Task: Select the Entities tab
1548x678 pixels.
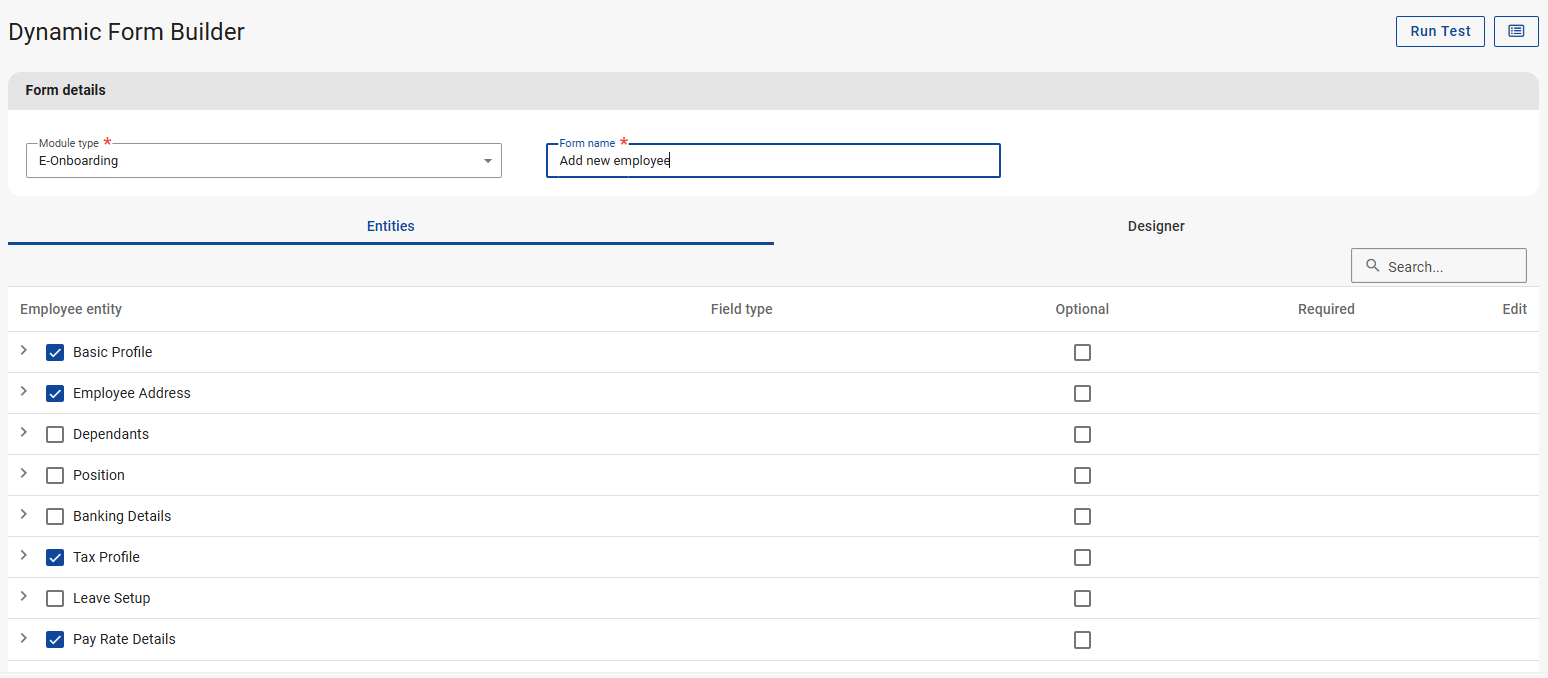Action: pos(390,226)
